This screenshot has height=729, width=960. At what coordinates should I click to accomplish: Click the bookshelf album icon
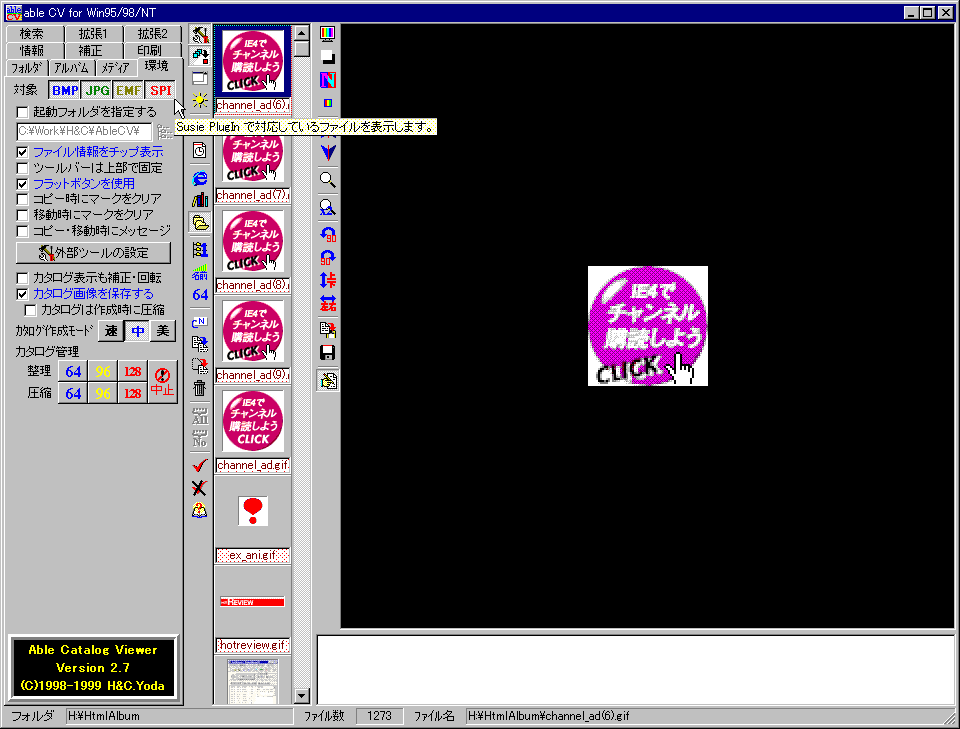pos(200,200)
